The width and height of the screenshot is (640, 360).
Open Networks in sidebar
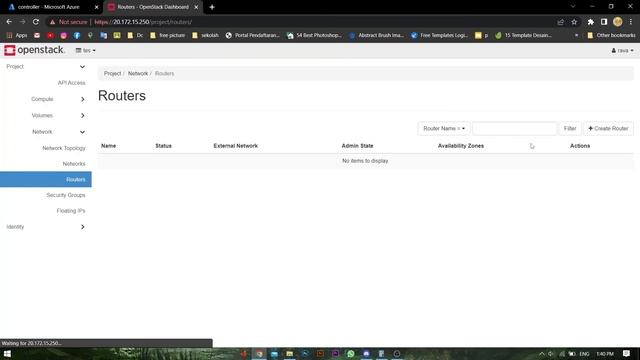click(x=74, y=164)
